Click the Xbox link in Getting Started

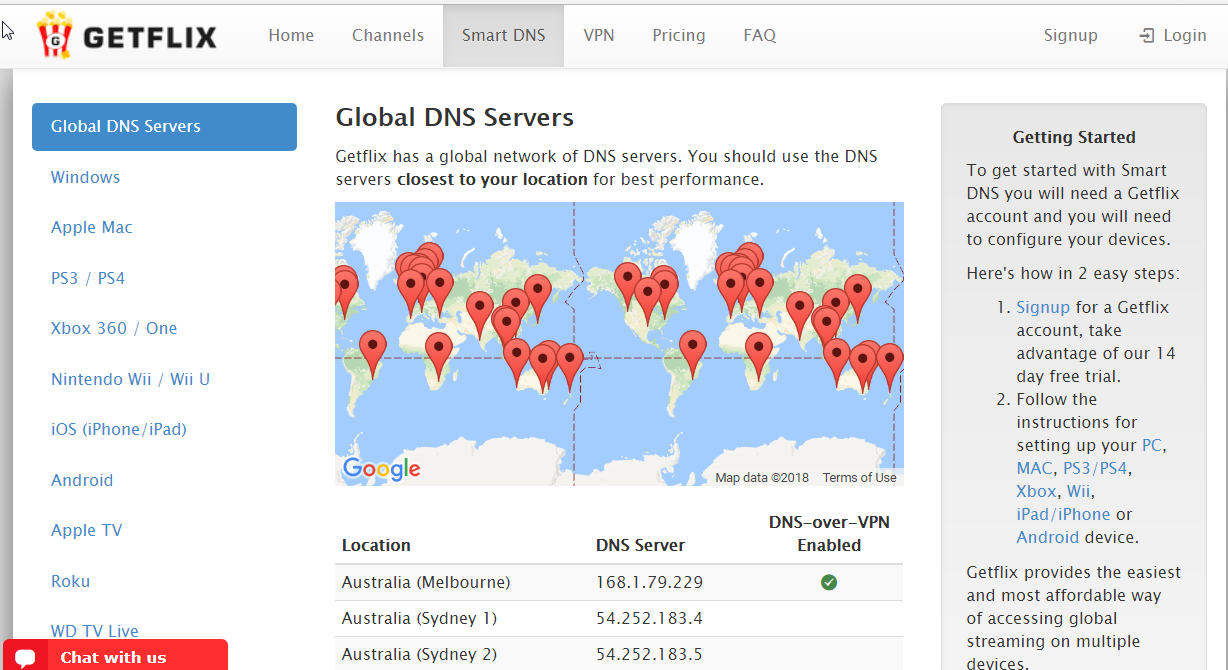(1036, 491)
